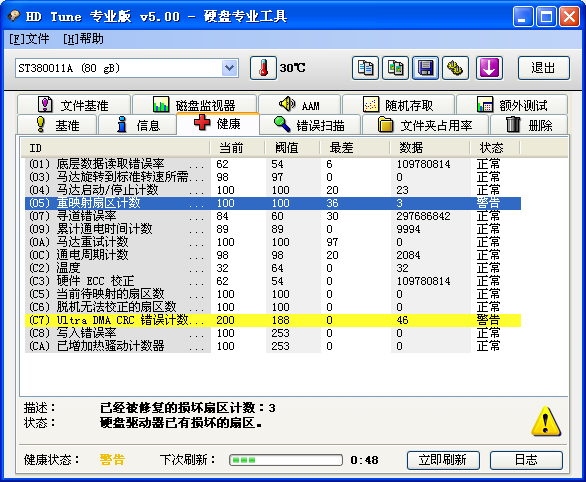The image size is (586, 482).
Task: Open the 帮助 menu
Action: pos(83,39)
